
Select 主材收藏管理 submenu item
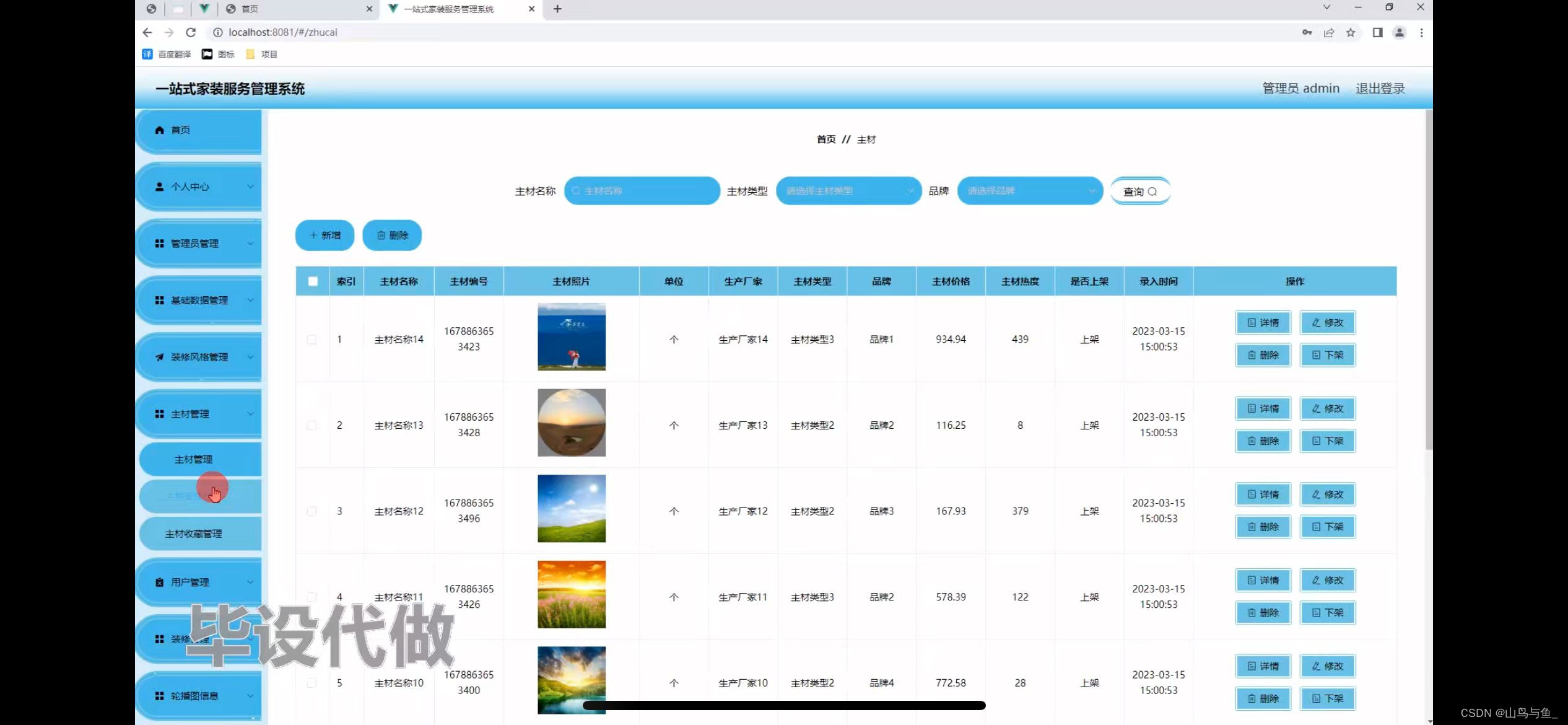(x=200, y=534)
